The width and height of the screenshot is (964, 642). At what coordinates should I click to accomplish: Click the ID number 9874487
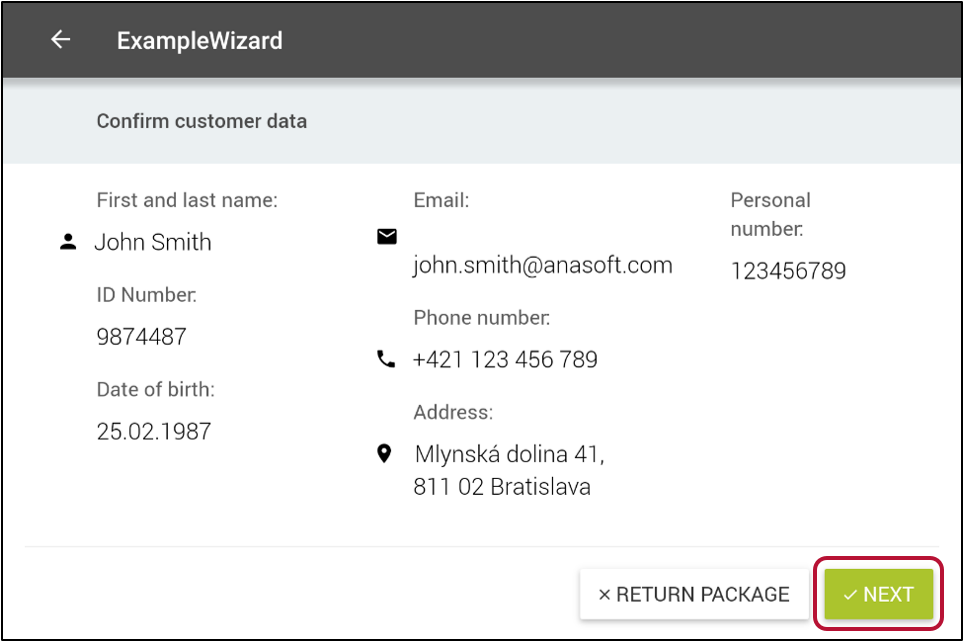point(141,337)
